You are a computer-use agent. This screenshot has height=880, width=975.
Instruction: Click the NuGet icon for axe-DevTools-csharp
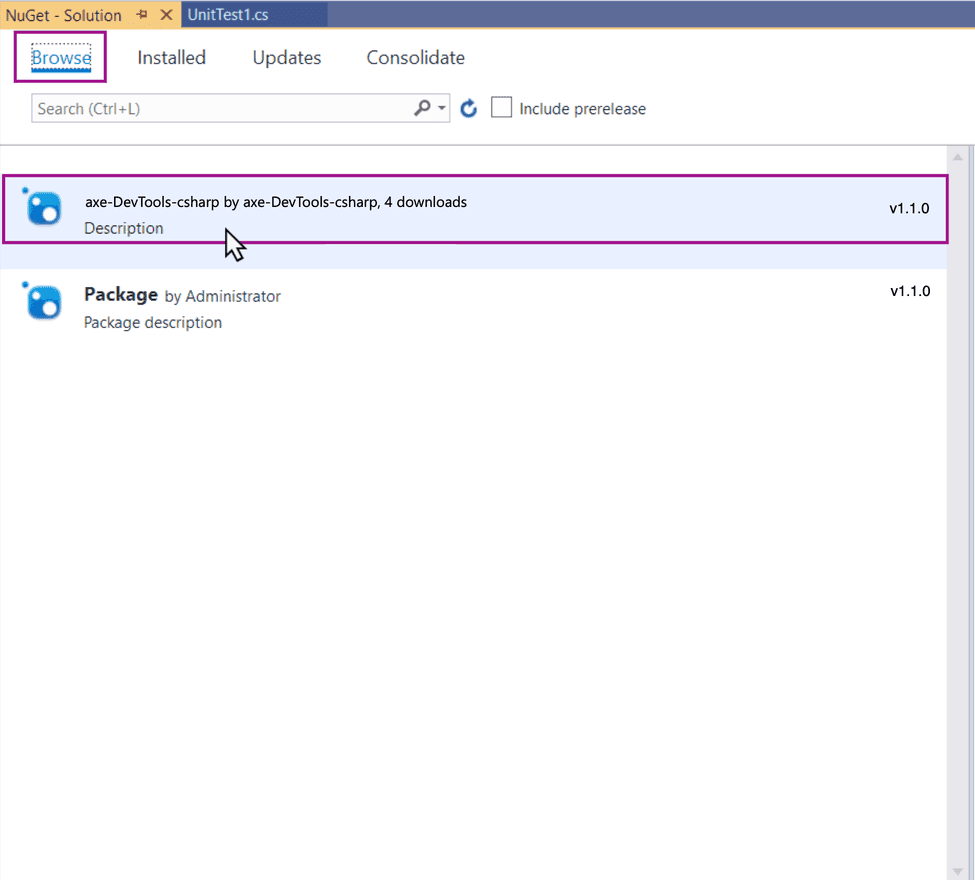click(42, 207)
